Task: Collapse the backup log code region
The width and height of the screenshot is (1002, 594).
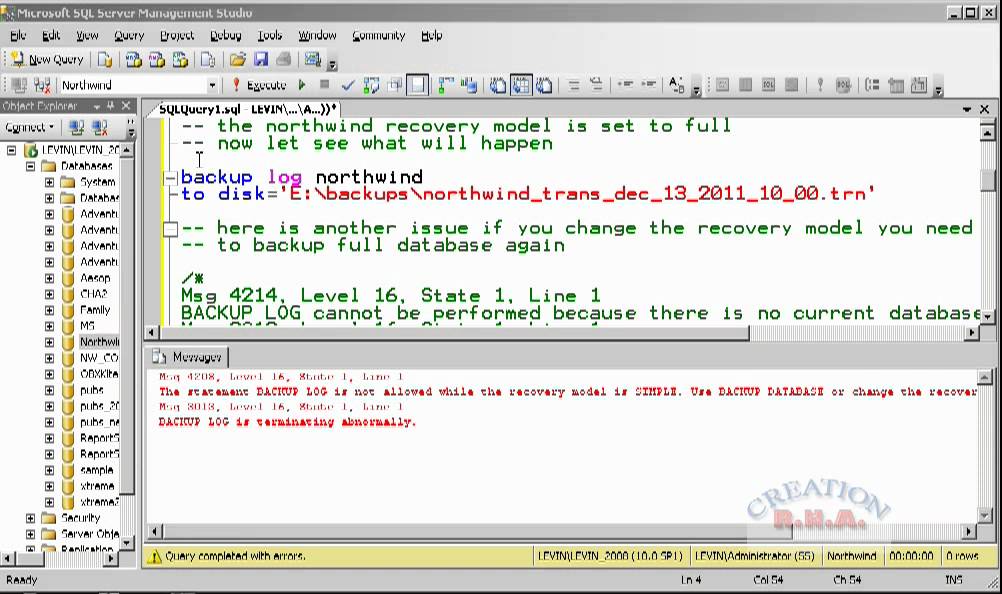Action: click(170, 177)
